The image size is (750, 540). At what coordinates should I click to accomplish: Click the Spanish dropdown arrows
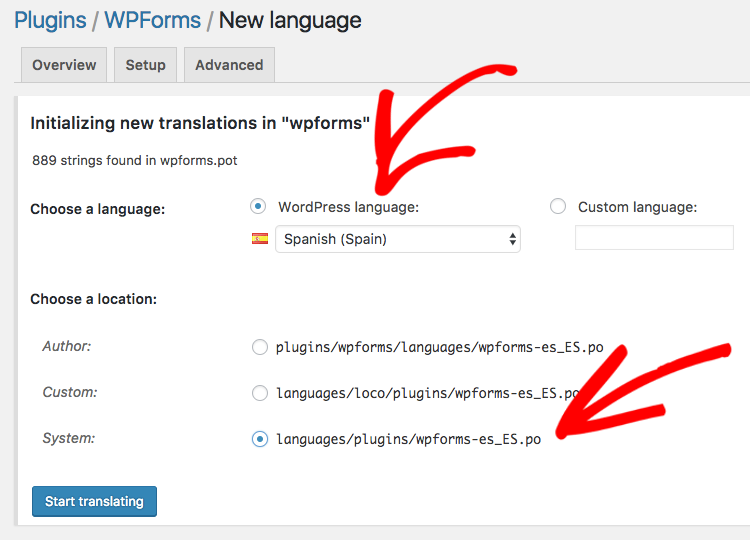(512, 239)
